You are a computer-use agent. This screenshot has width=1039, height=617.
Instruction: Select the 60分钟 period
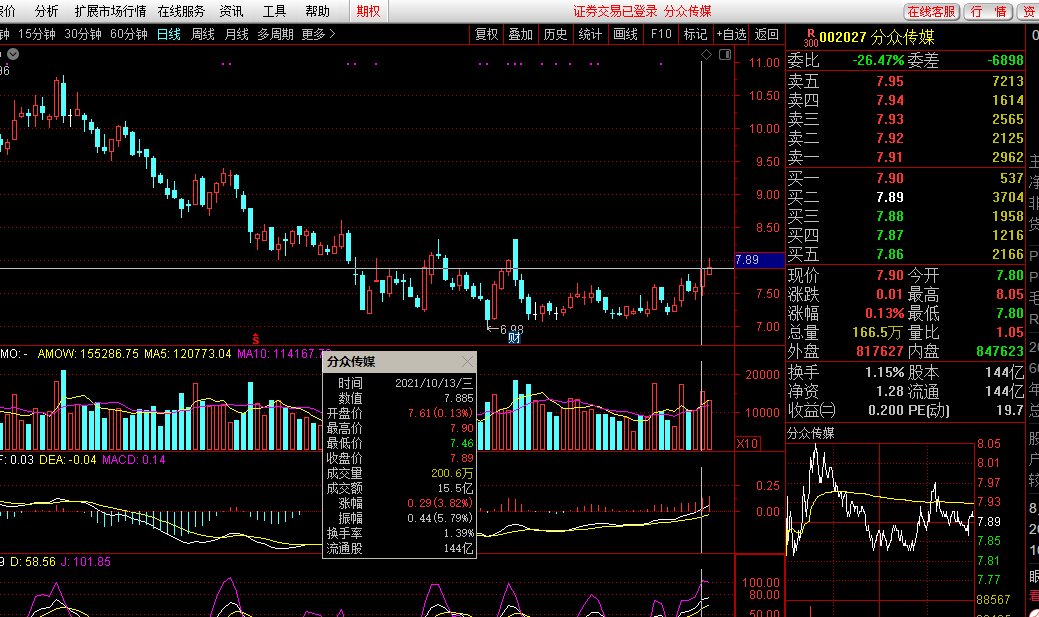(x=129, y=34)
